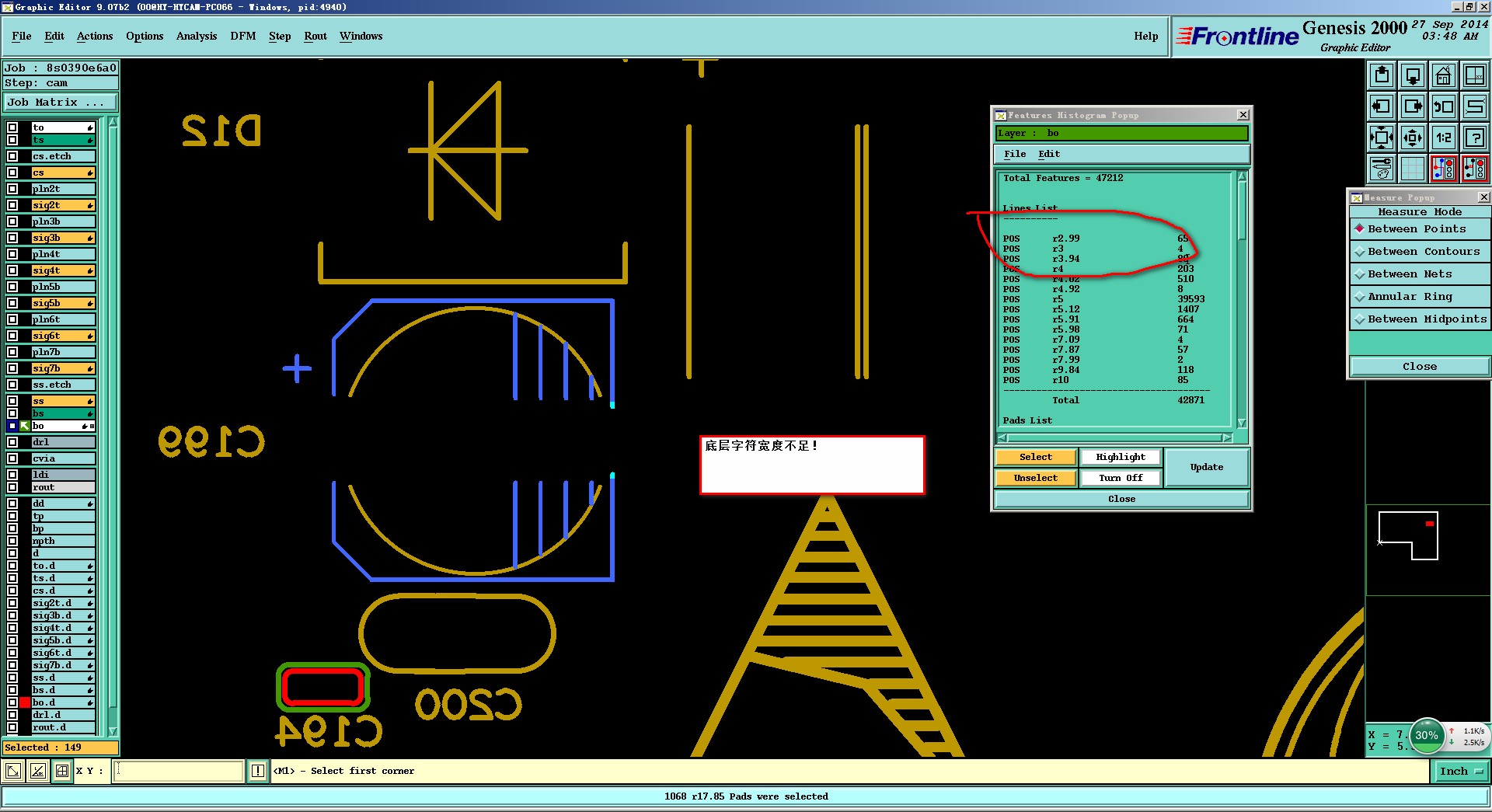Click Close button in Measure Popup
This screenshot has width=1492, height=812.
(1420, 366)
